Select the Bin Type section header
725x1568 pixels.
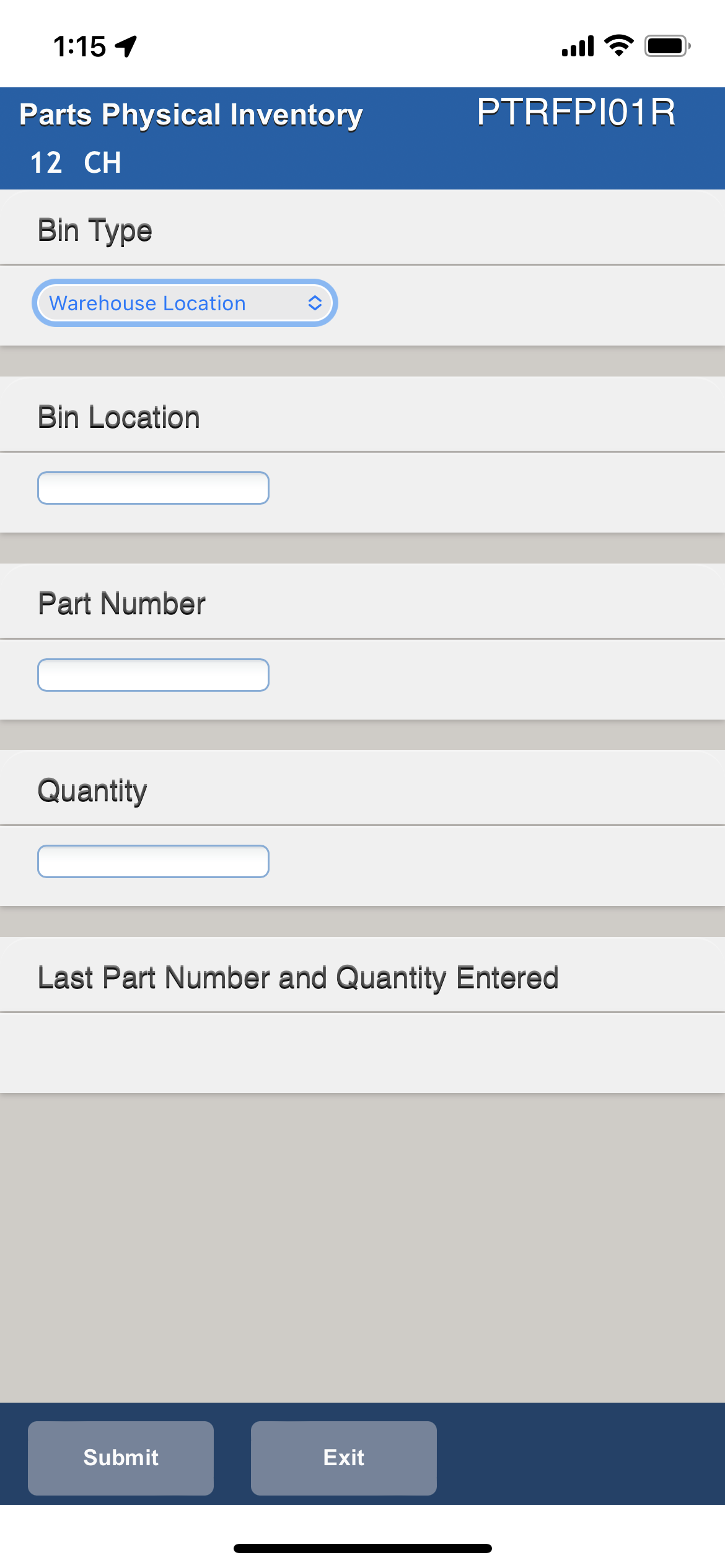(95, 230)
